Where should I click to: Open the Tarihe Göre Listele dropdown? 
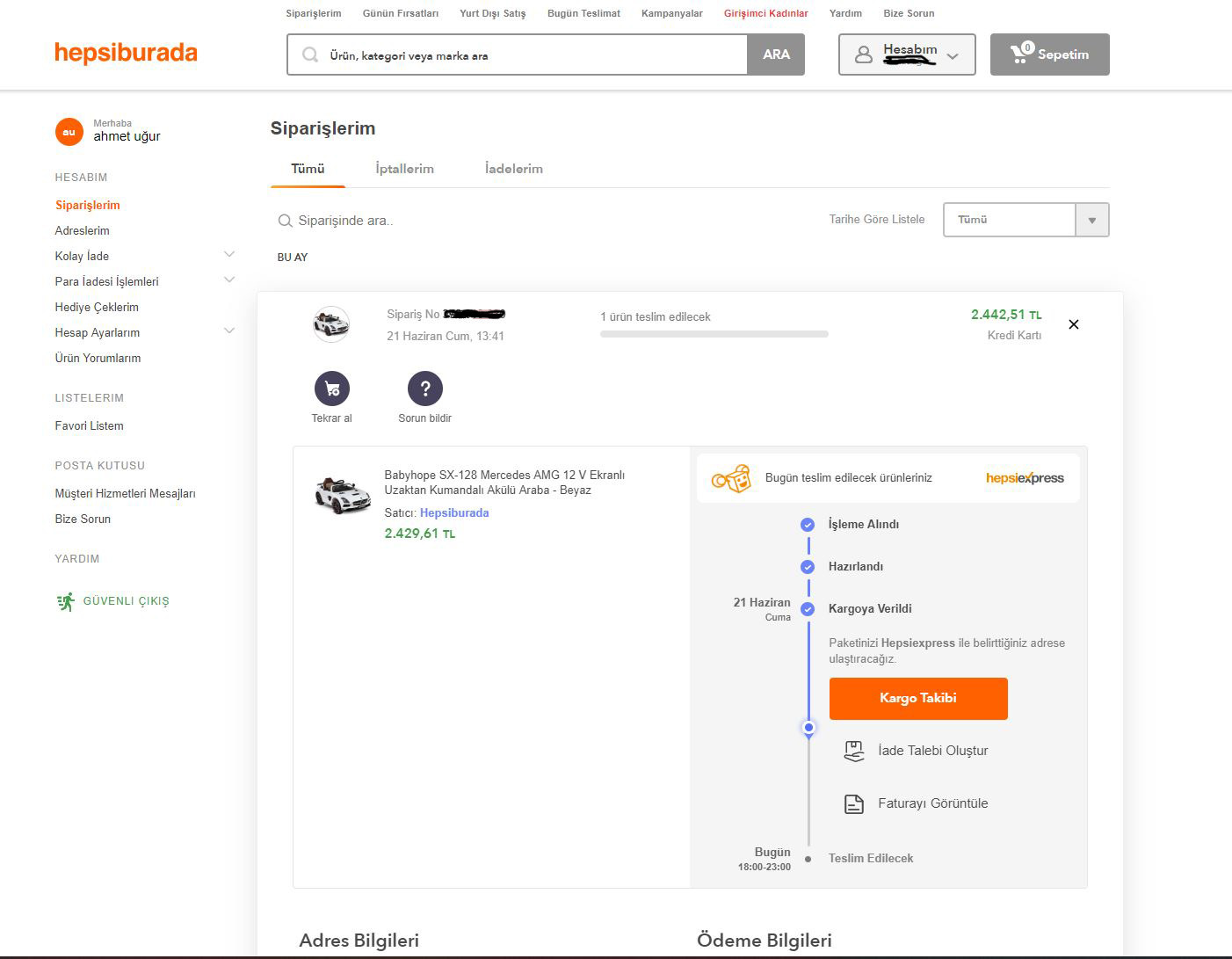[x=1025, y=220]
